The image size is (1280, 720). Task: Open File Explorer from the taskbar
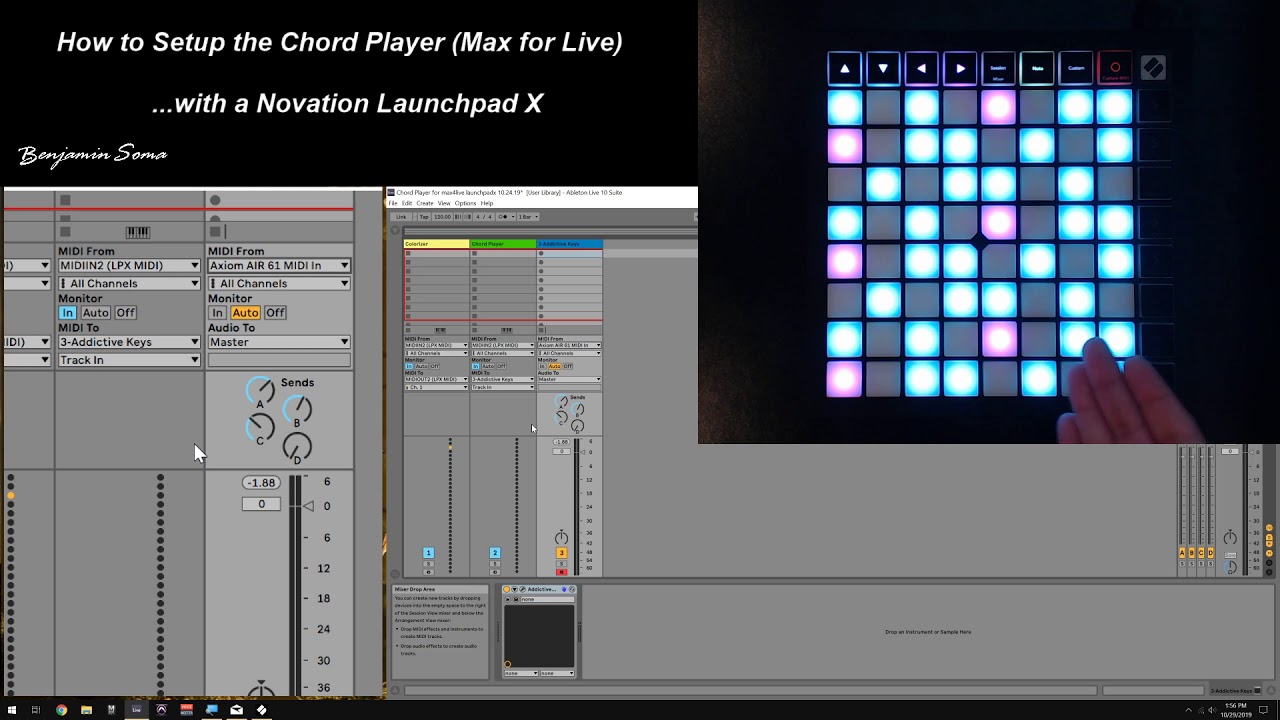(x=86, y=710)
